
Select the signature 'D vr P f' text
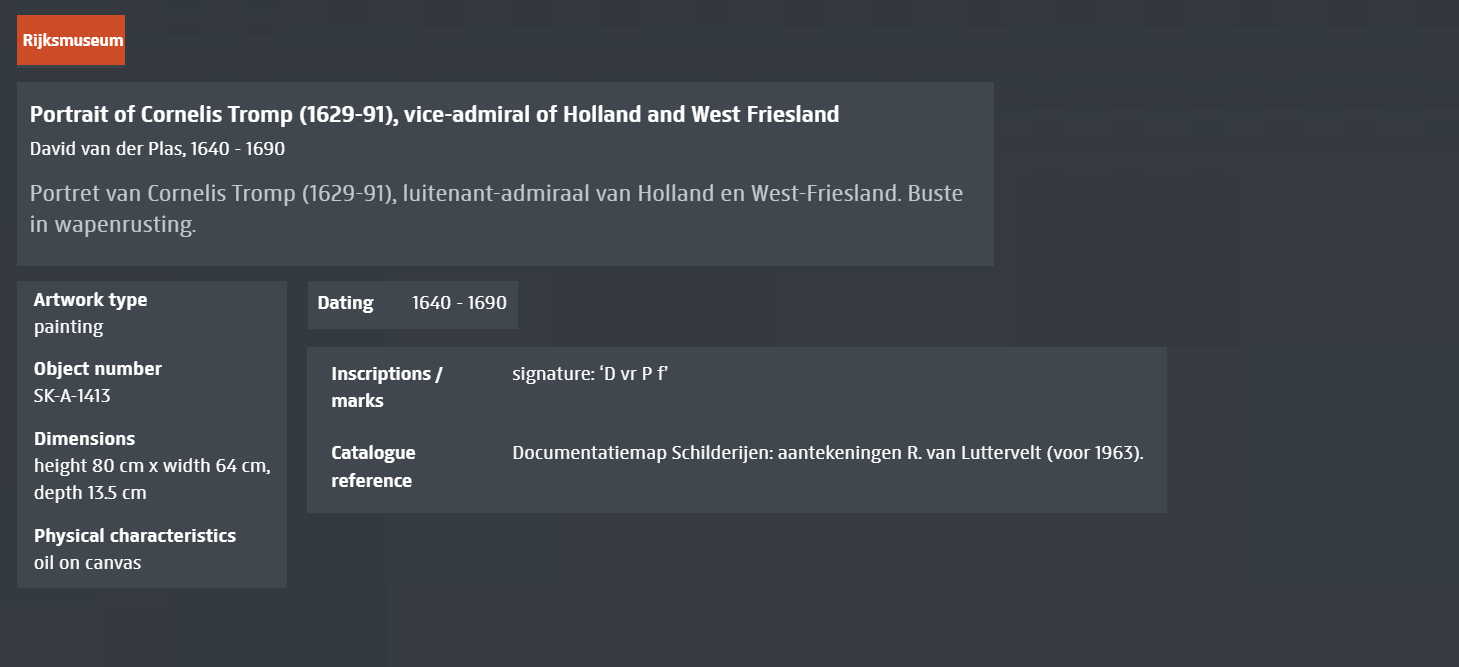click(x=589, y=374)
